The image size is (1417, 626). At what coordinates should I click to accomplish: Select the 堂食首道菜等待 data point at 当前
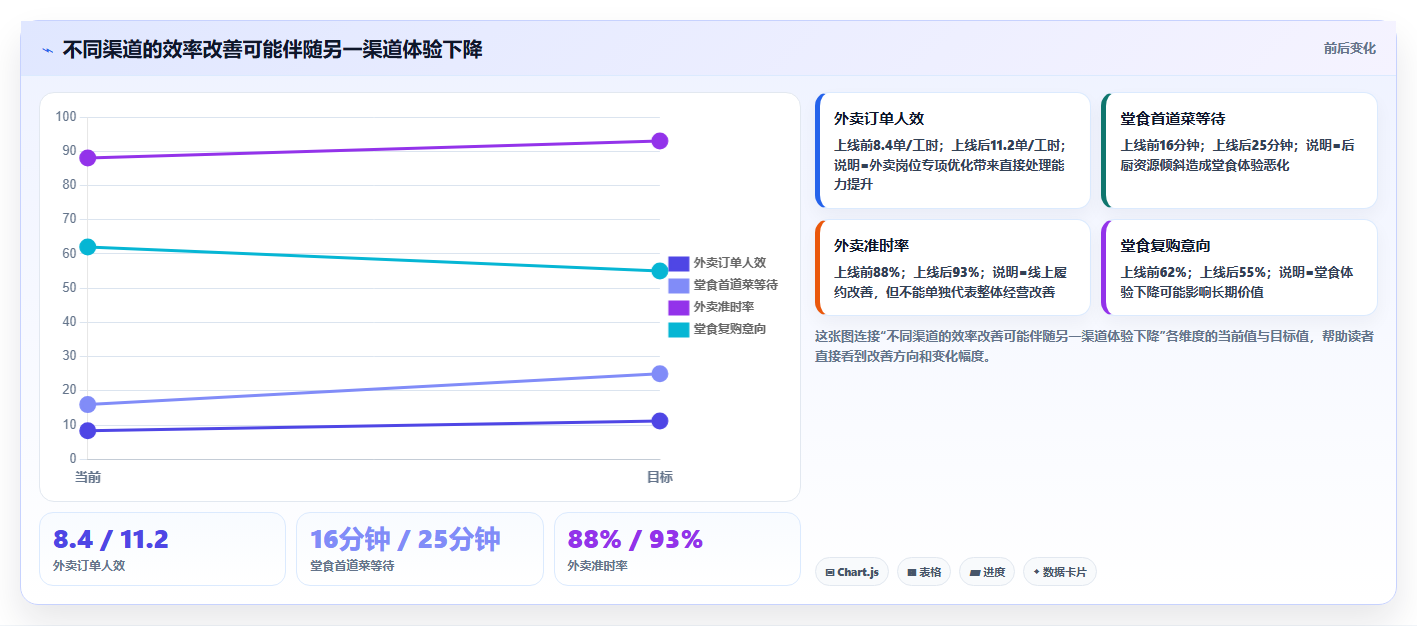click(88, 405)
